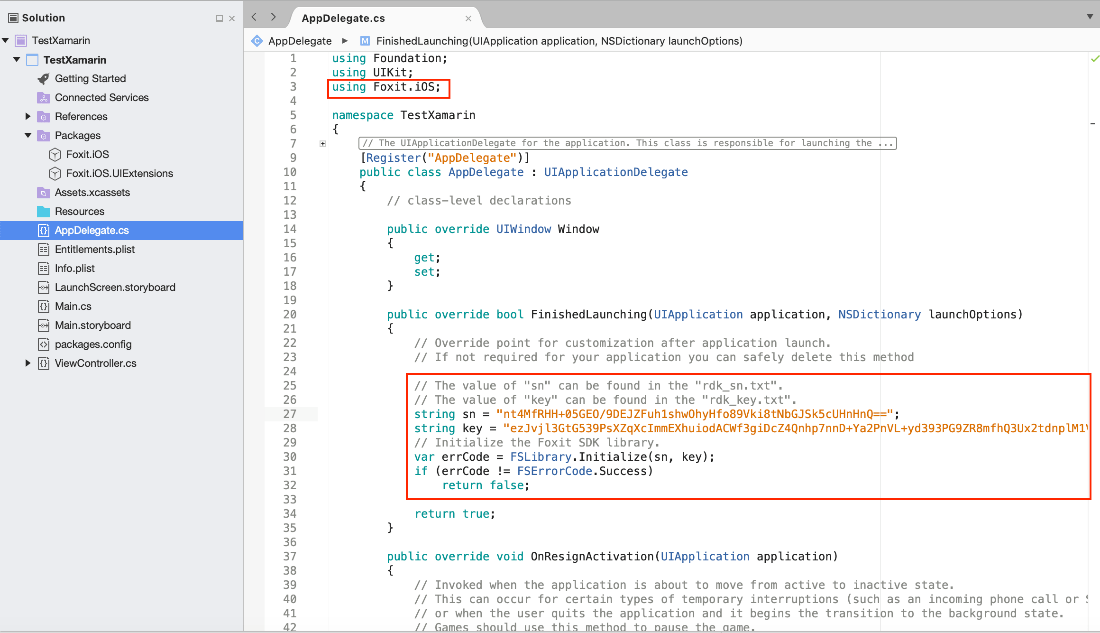Click the TestXamarin solution icon

tap(21, 41)
